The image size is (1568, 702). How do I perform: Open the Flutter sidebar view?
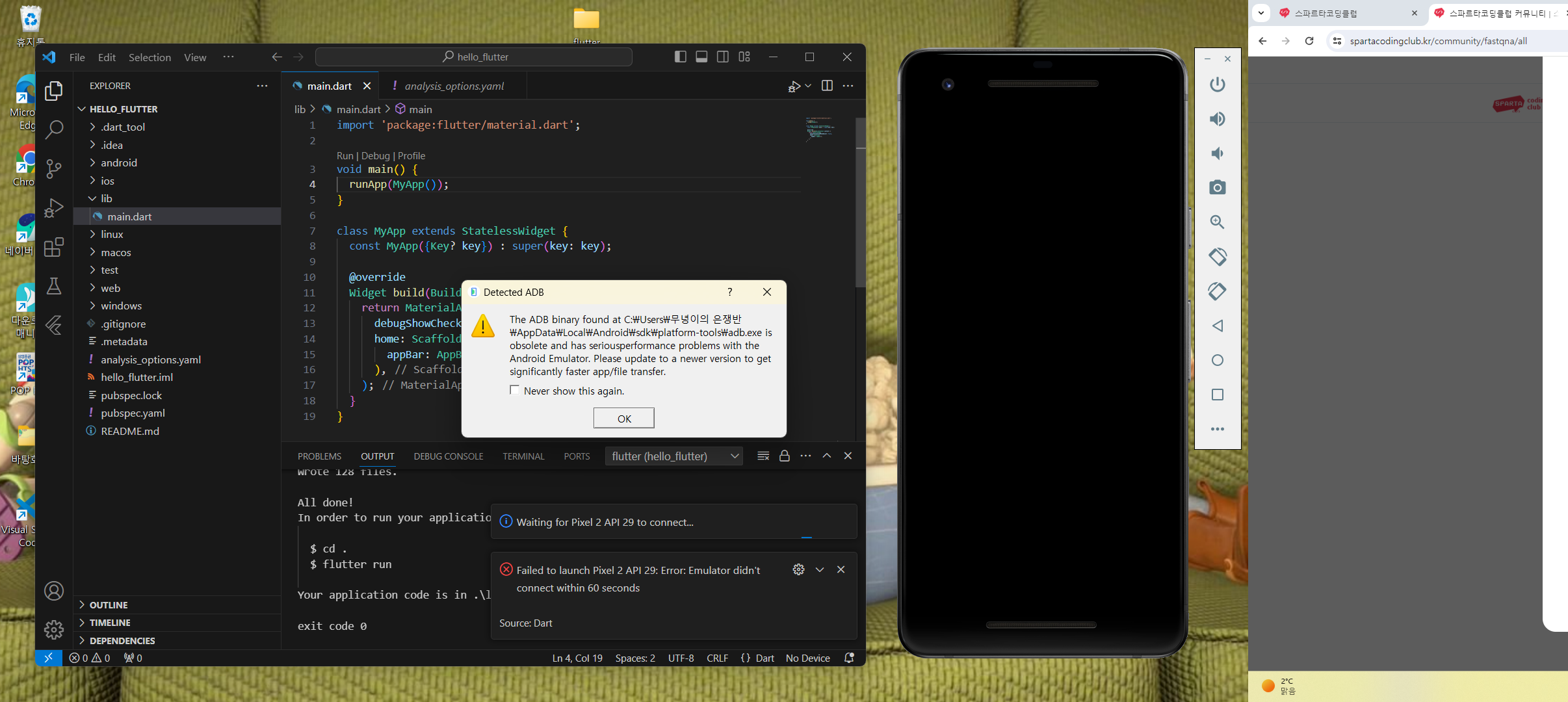(54, 325)
